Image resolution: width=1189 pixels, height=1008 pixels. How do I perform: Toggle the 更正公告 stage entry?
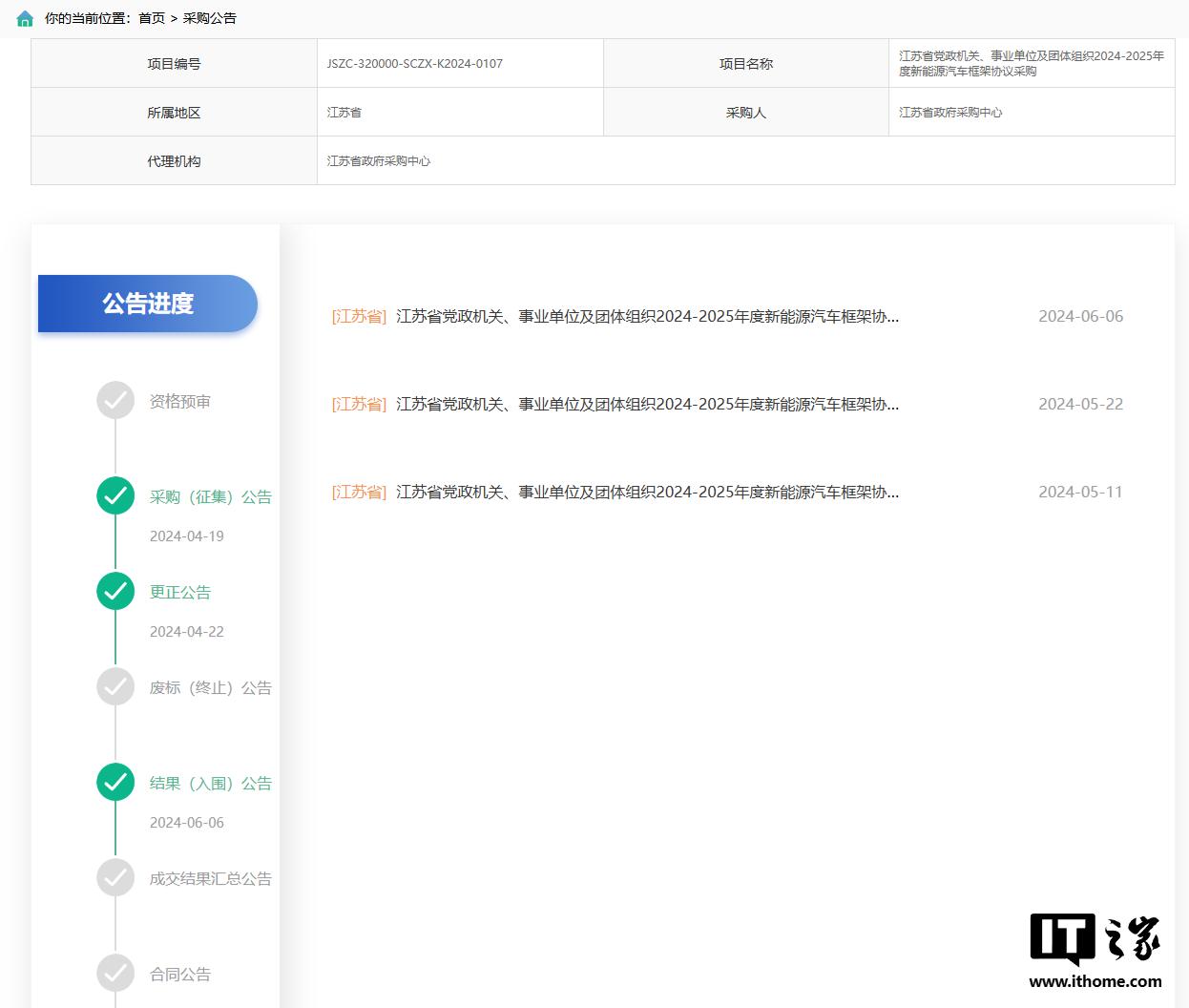coord(180,592)
